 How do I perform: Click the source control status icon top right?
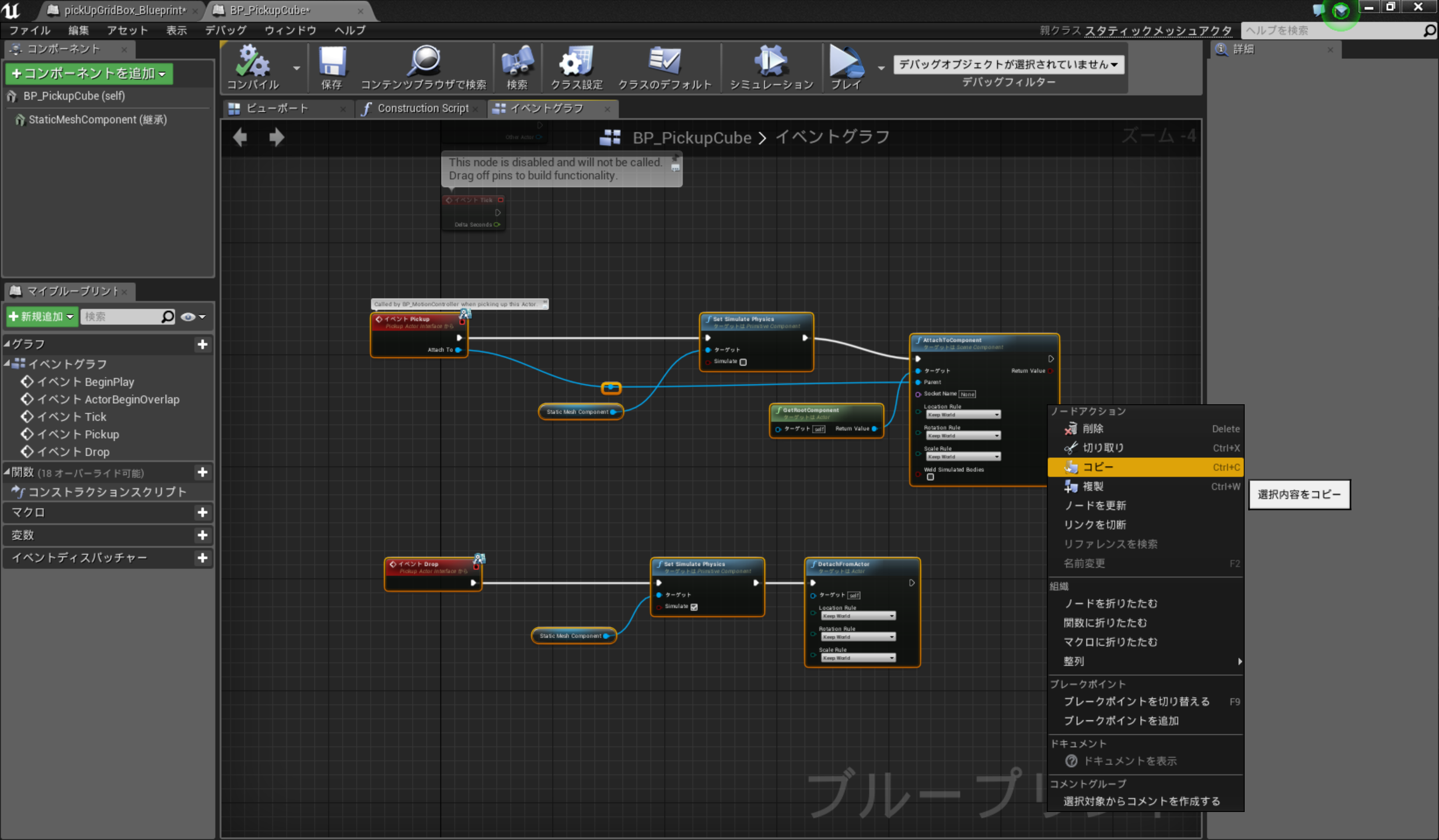(1341, 10)
